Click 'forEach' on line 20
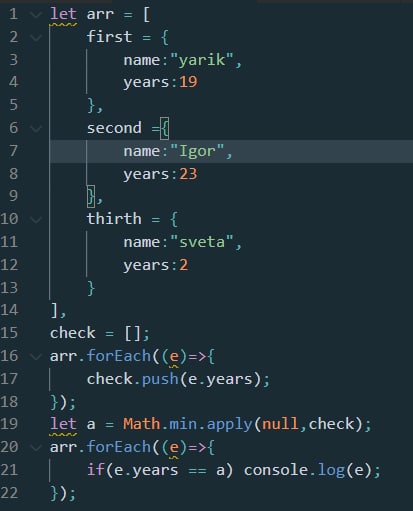 [x=119, y=447]
